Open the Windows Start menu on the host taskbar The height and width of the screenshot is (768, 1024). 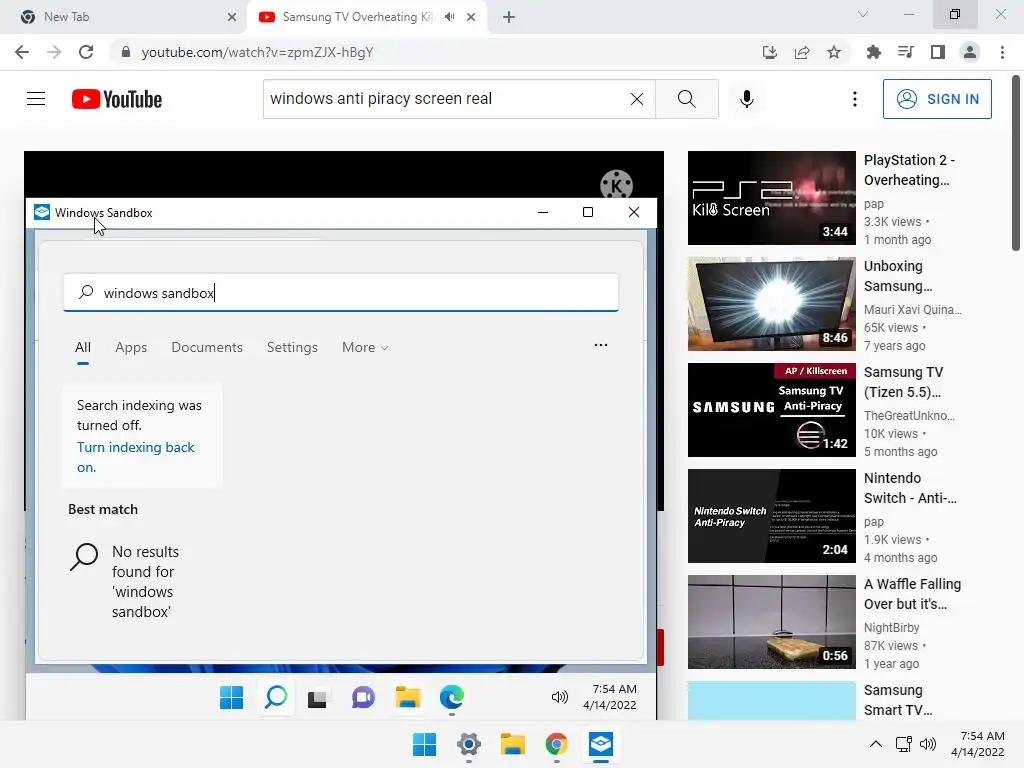coord(424,744)
